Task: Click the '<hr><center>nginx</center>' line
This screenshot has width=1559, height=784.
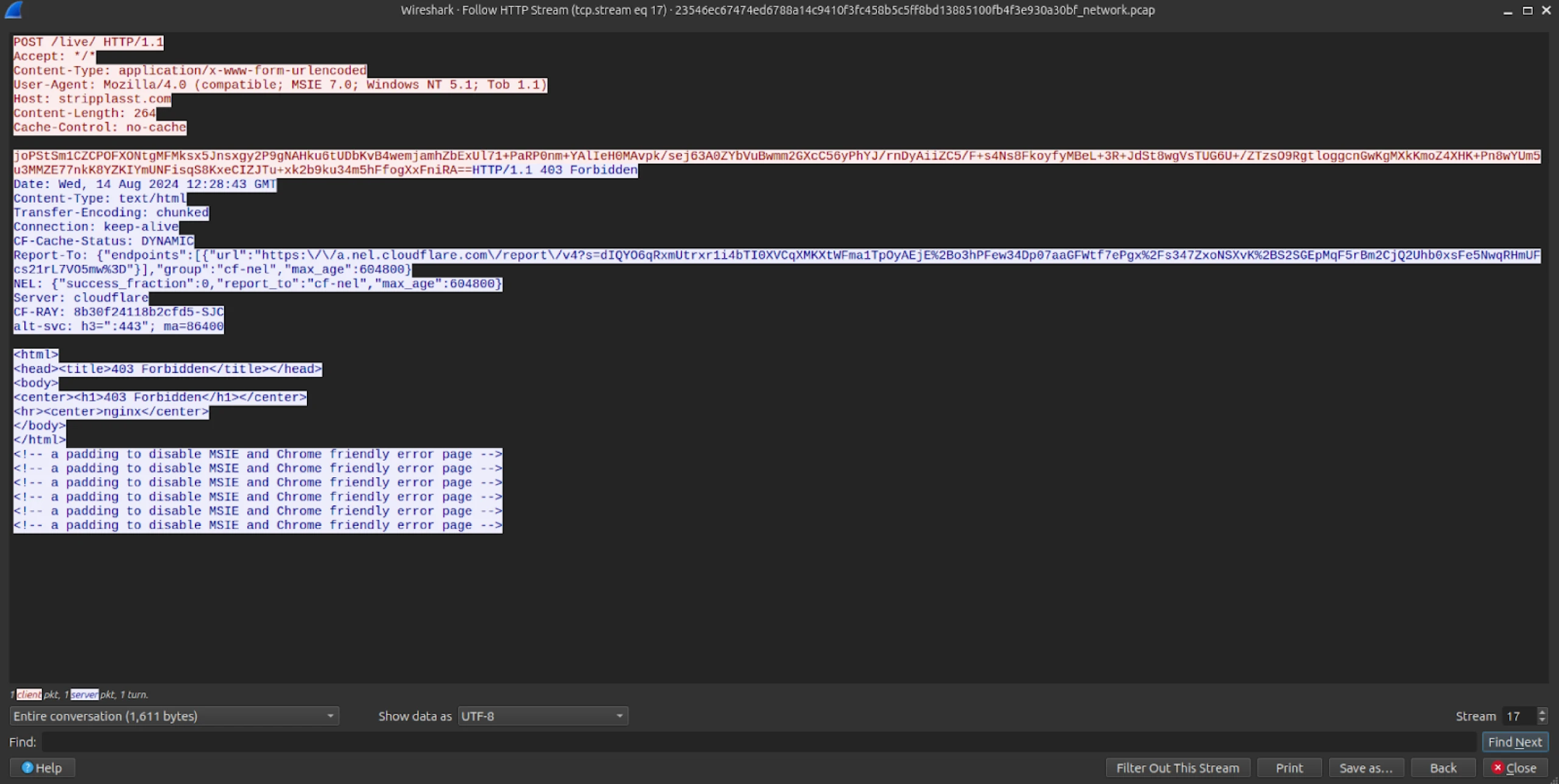Action: tap(111, 411)
